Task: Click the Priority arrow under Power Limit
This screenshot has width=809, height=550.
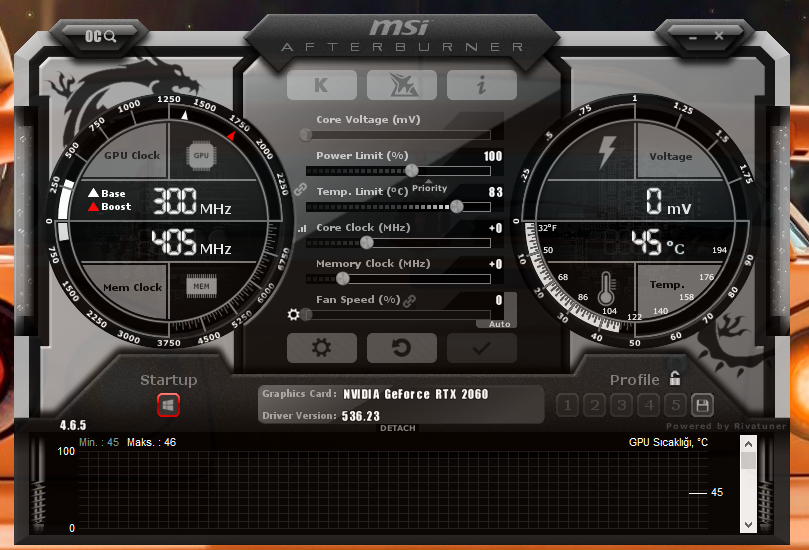Action: [x=429, y=181]
